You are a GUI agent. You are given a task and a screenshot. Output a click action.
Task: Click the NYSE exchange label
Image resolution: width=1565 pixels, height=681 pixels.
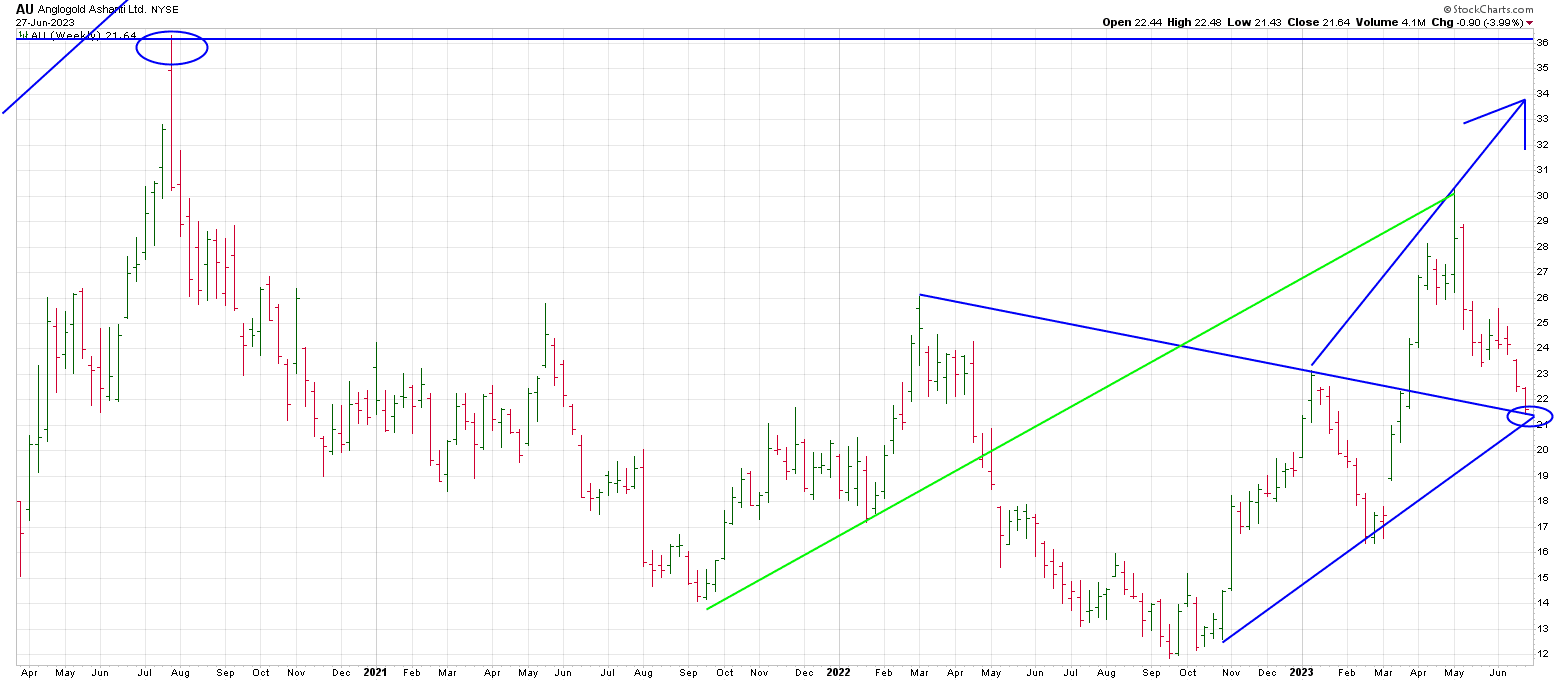click(x=165, y=10)
